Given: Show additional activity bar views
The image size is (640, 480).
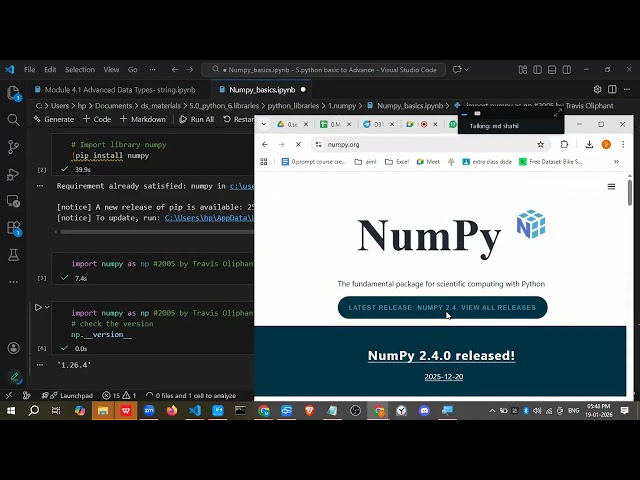Looking at the screenshot, I should 13,282.
